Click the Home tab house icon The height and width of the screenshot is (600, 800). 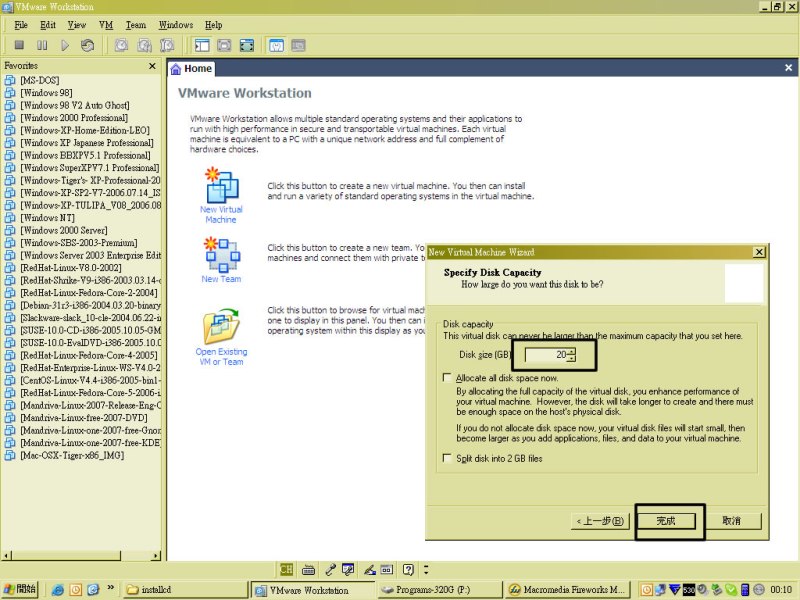[x=176, y=69]
